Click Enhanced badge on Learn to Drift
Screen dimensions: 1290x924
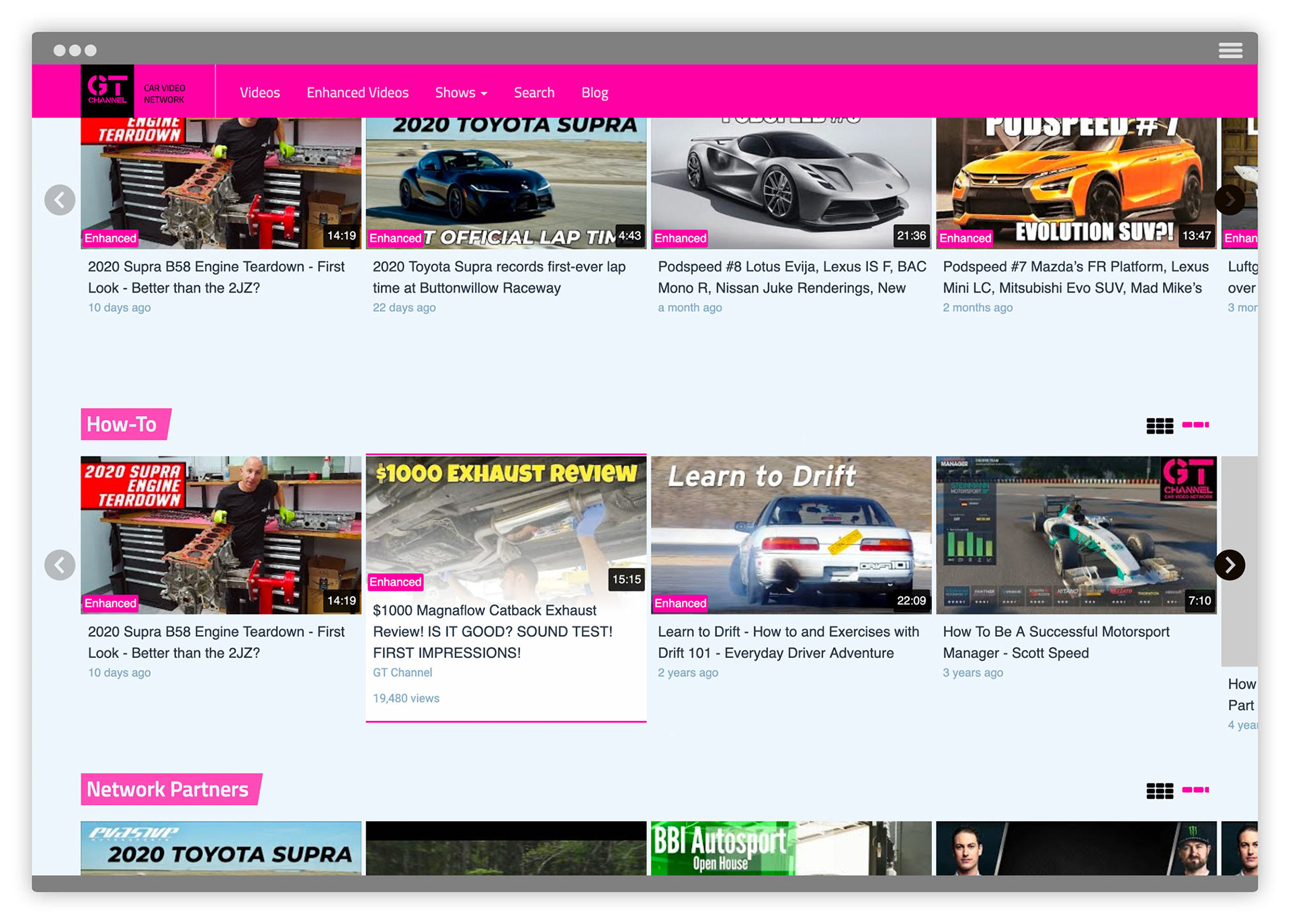click(680, 603)
